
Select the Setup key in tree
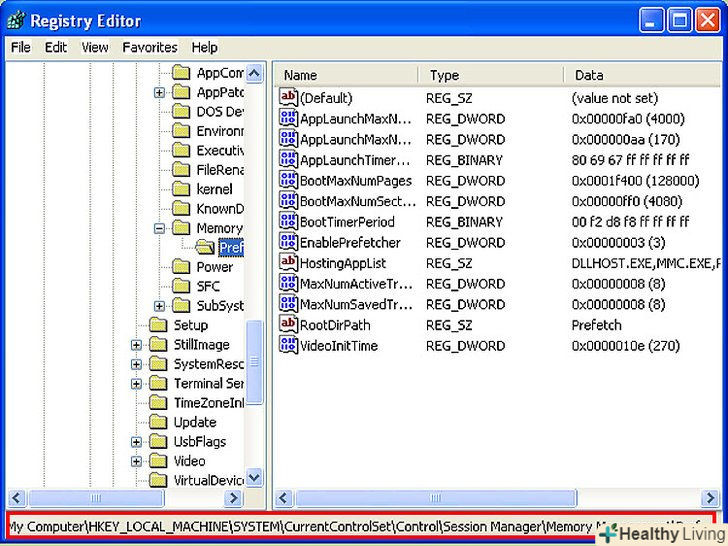[x=190, y=325]
